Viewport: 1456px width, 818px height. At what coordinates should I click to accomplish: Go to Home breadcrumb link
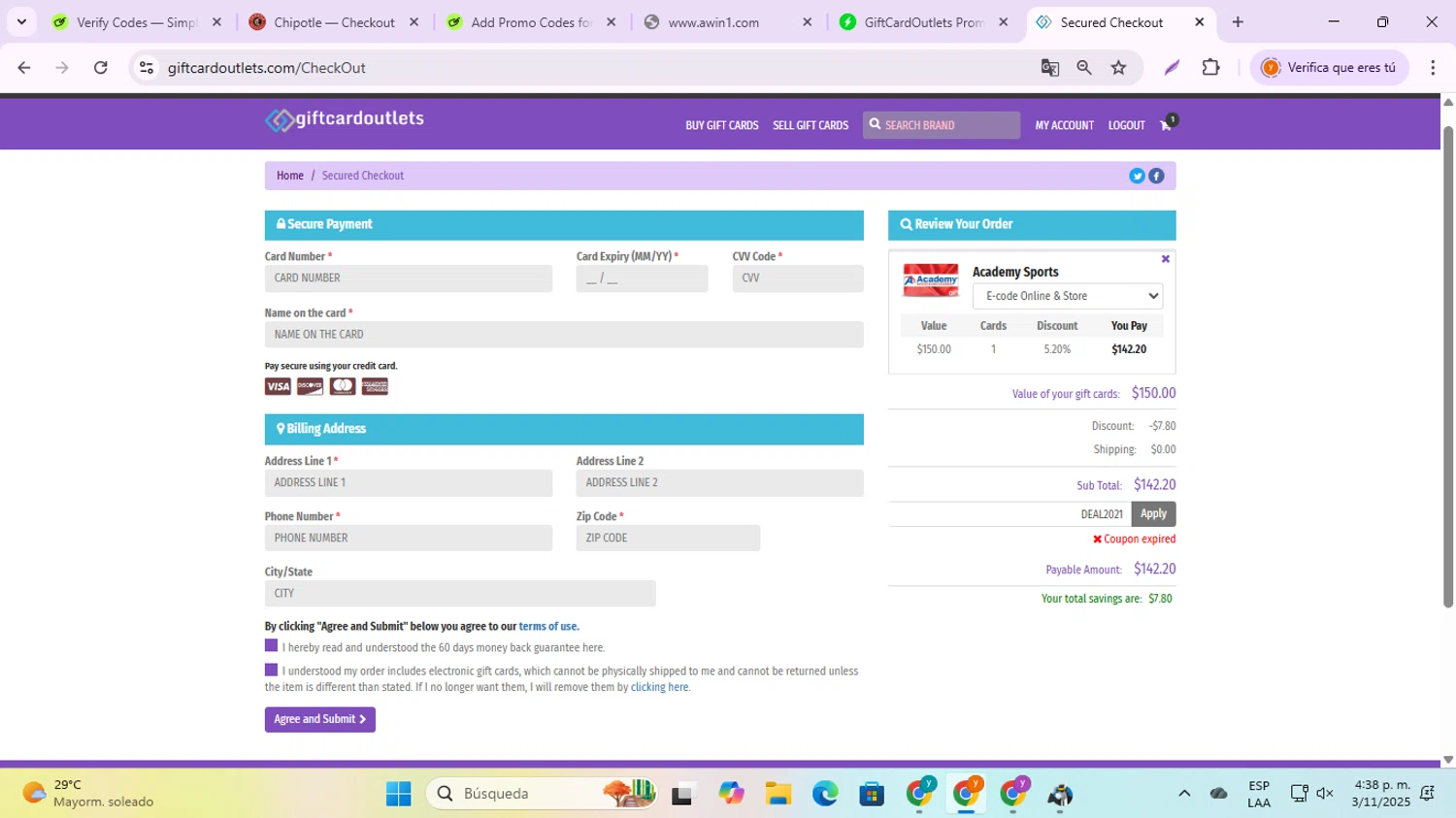(289, 176)
